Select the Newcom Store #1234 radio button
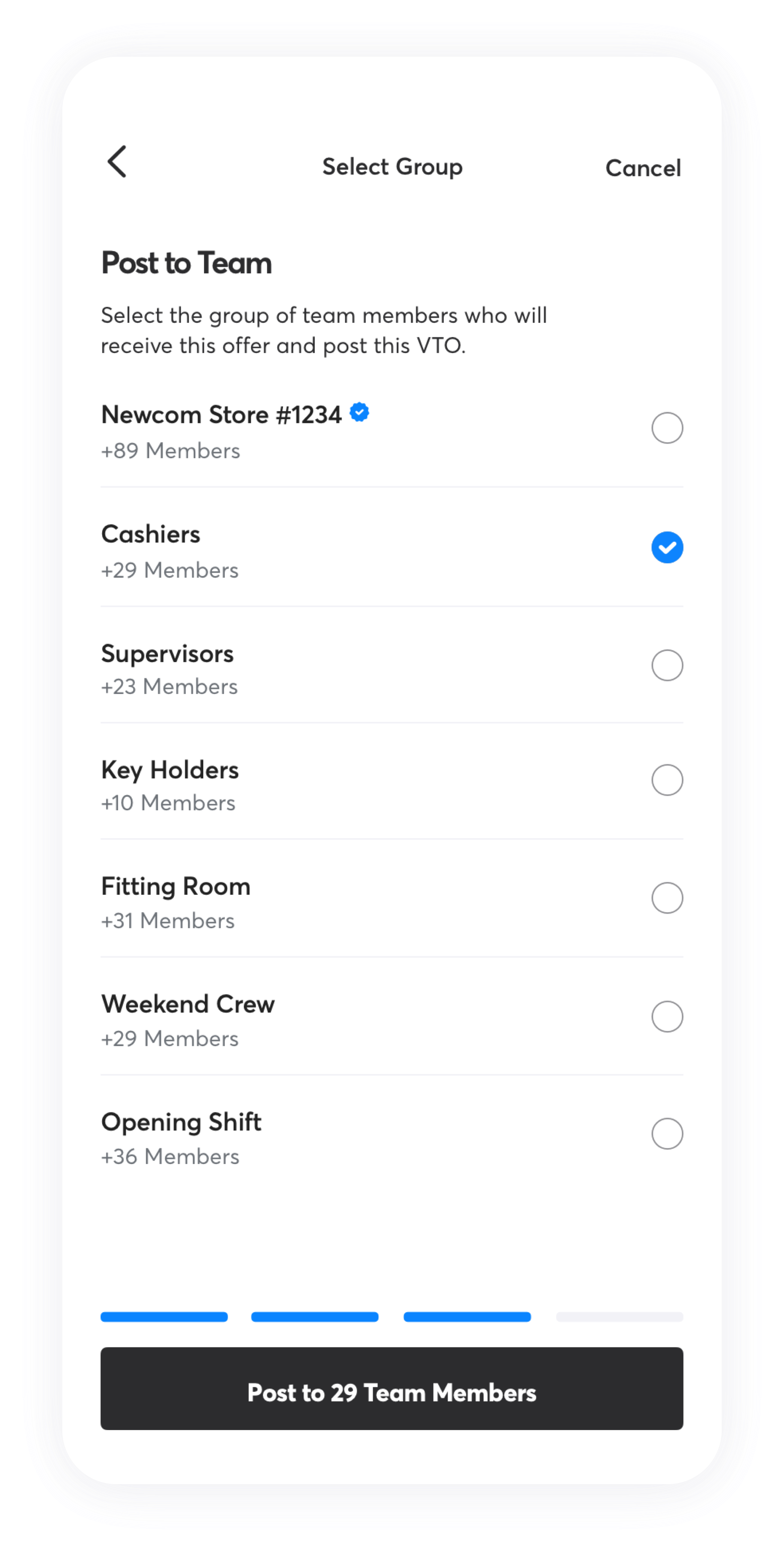 [x=667, y=428]
